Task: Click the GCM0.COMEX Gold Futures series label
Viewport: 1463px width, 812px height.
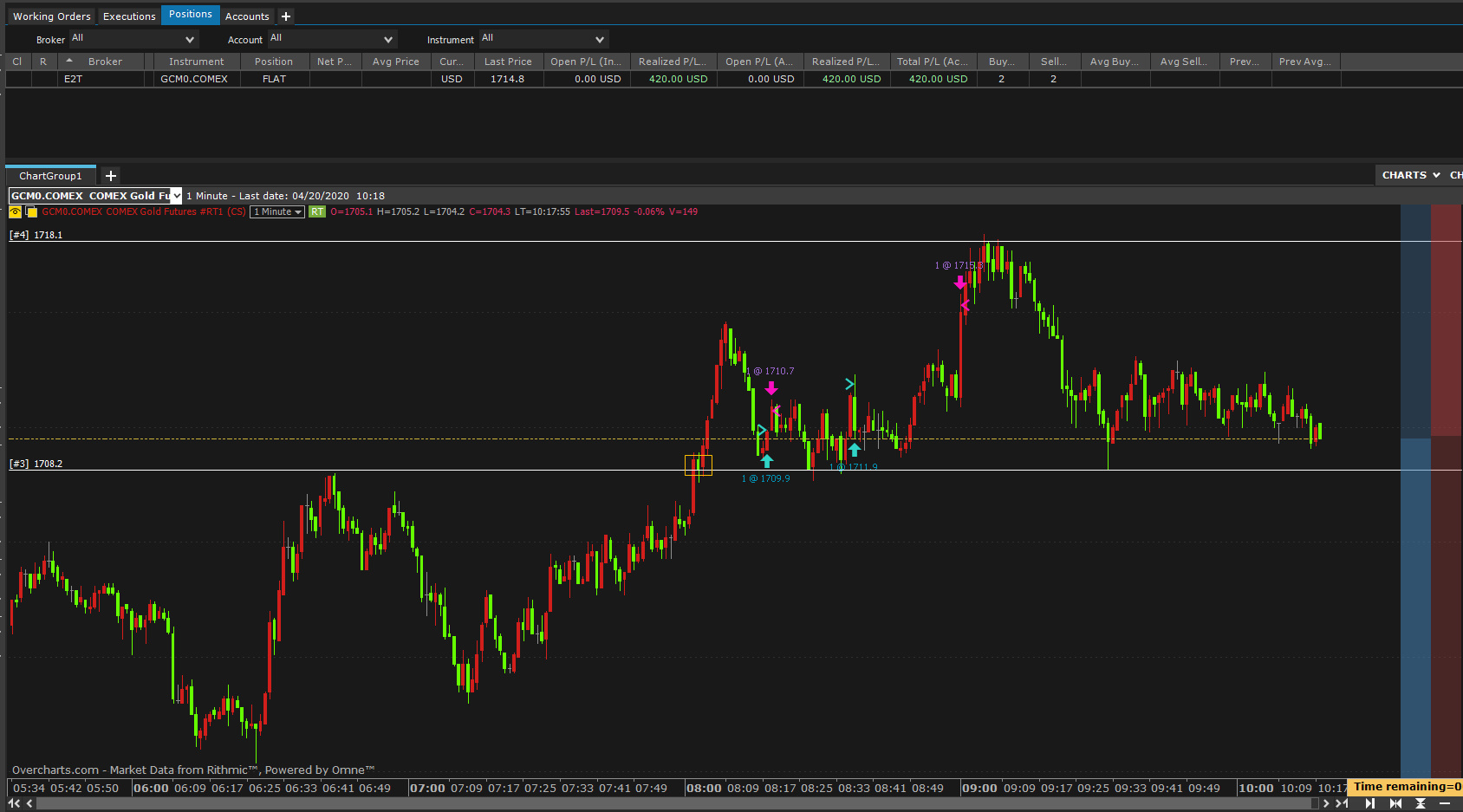Action: (x=144, y=212)
